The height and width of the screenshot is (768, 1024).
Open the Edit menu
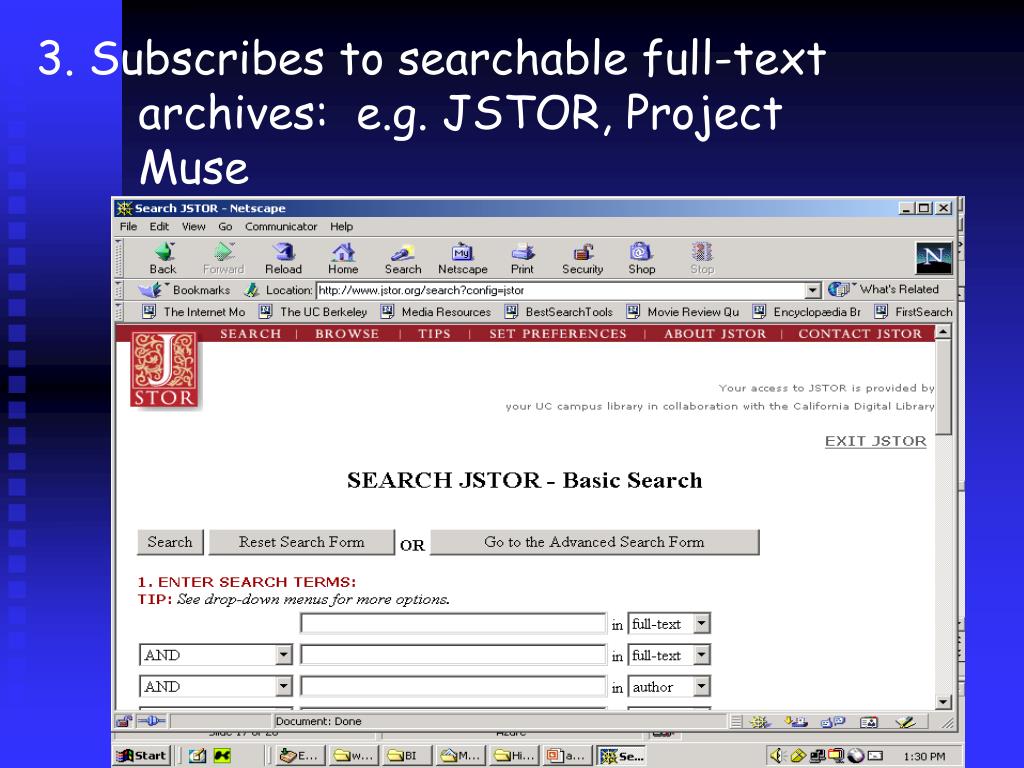159,227
